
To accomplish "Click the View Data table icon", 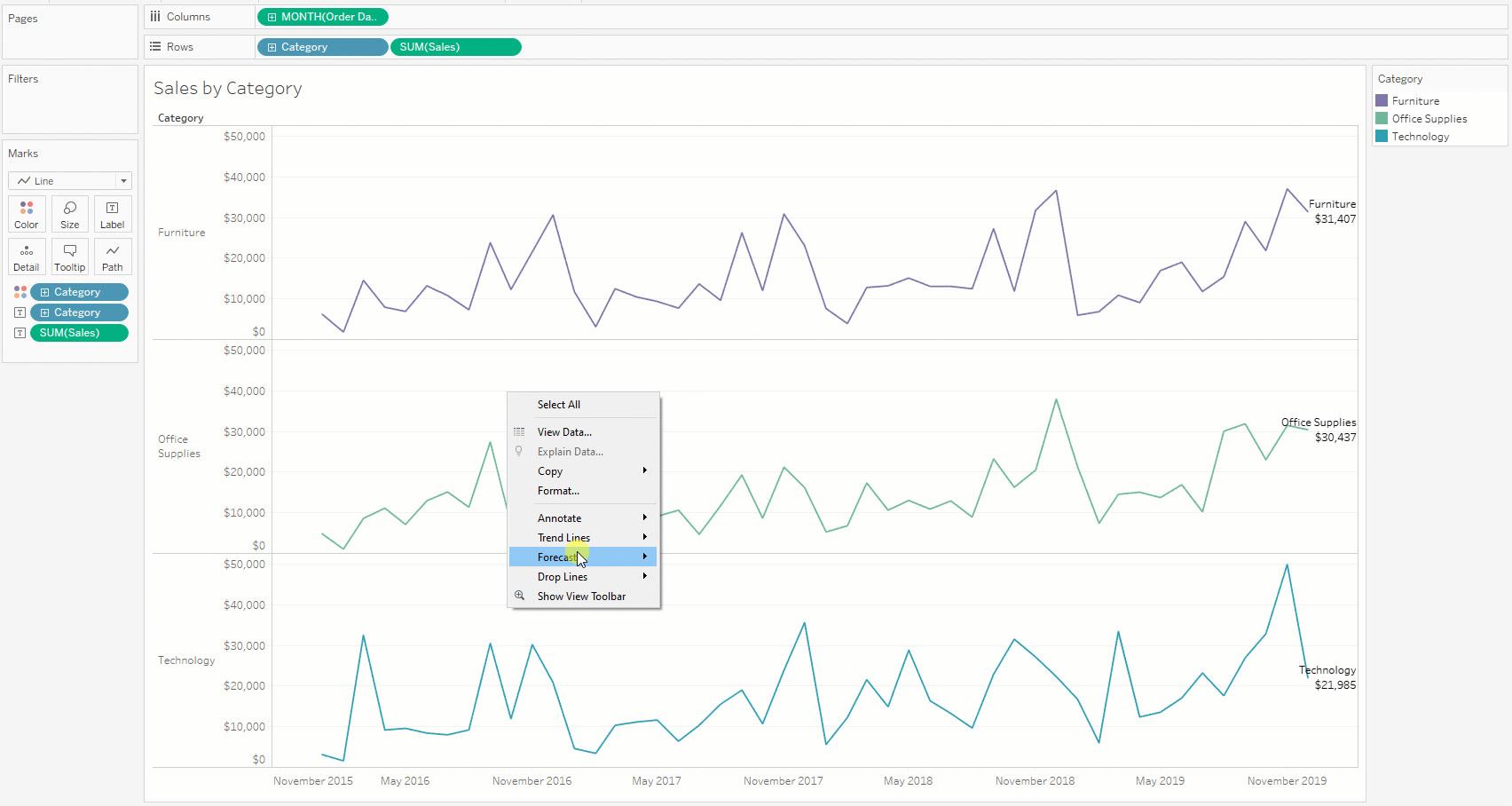I will (x=520, y=431).
